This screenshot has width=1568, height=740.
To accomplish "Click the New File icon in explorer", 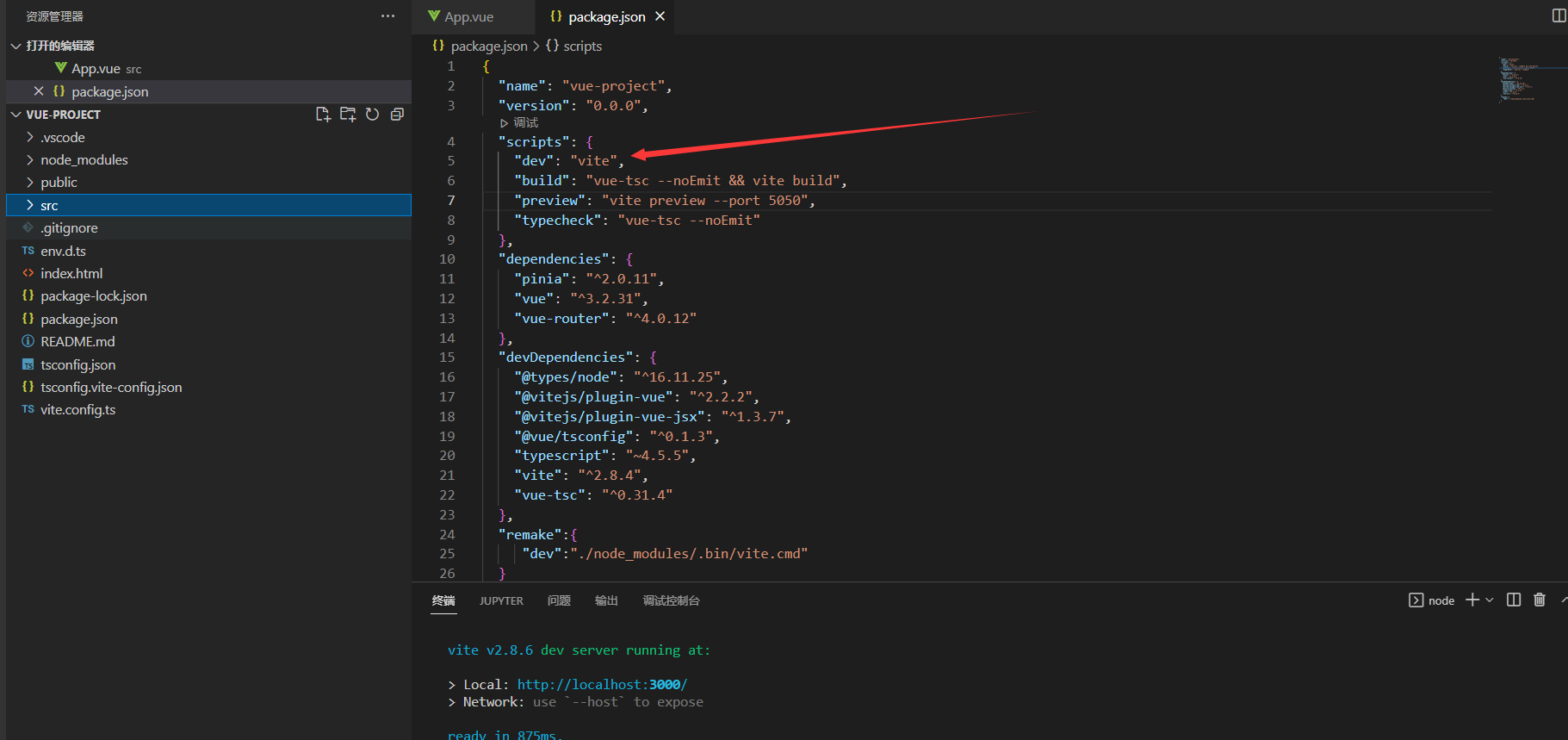I will pos(323,115).
